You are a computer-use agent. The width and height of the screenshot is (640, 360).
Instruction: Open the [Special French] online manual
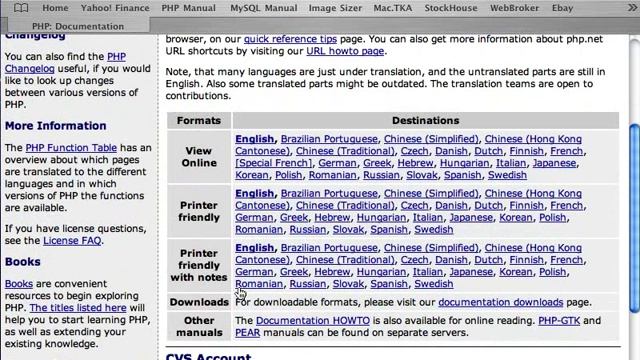tap(273, 163)
